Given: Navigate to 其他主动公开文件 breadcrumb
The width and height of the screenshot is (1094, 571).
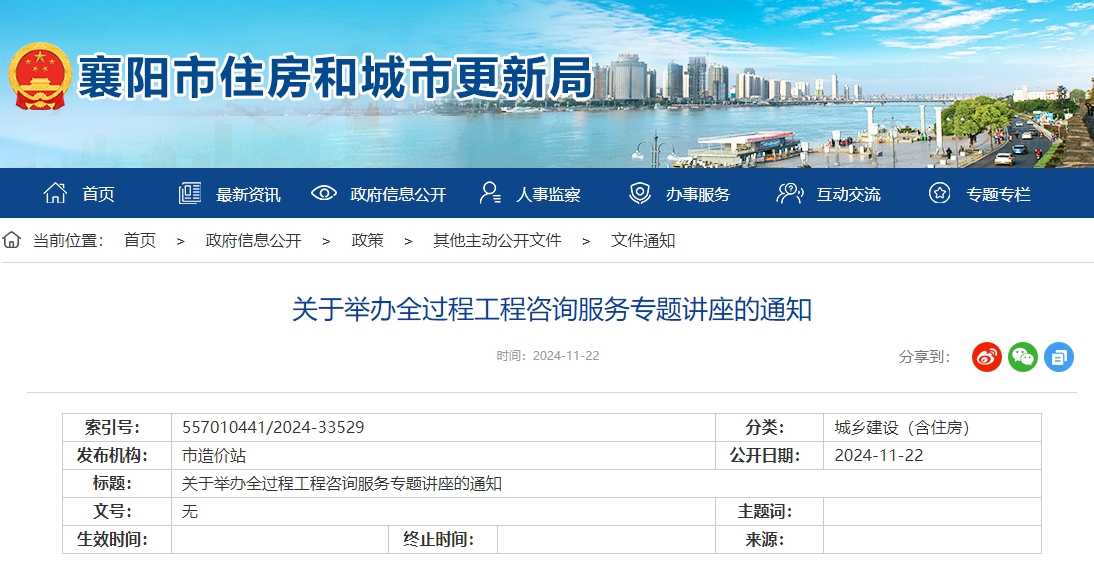Looking at the screenshot, I should pos(497,241).
